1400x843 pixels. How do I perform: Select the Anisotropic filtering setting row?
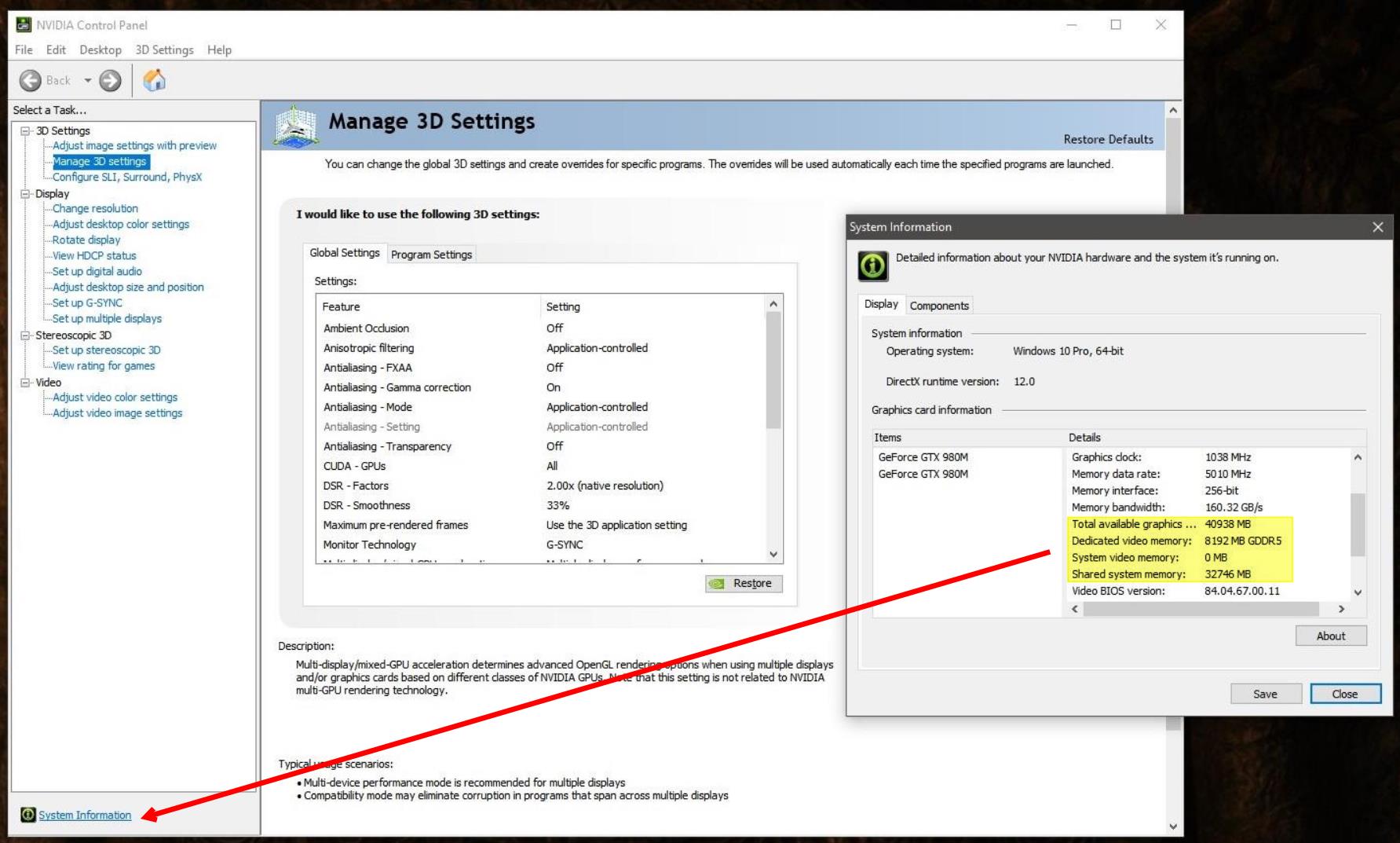541,348
